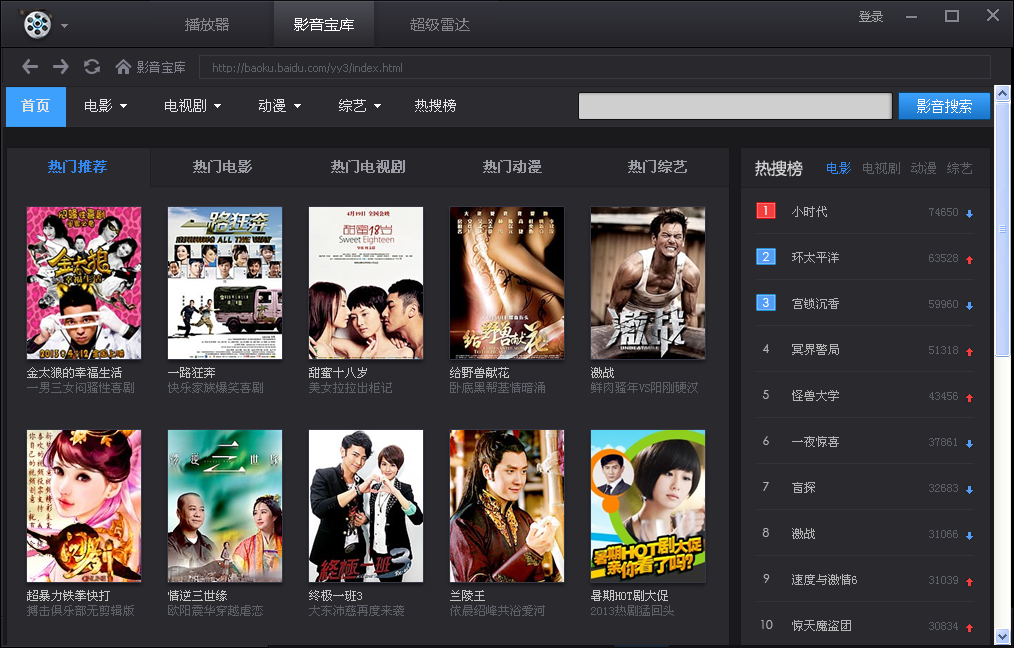The width and height of the screenshot is (1014, 648).
Task: Open 速度与激情6 in the hot search list
Action: (825, 579)
